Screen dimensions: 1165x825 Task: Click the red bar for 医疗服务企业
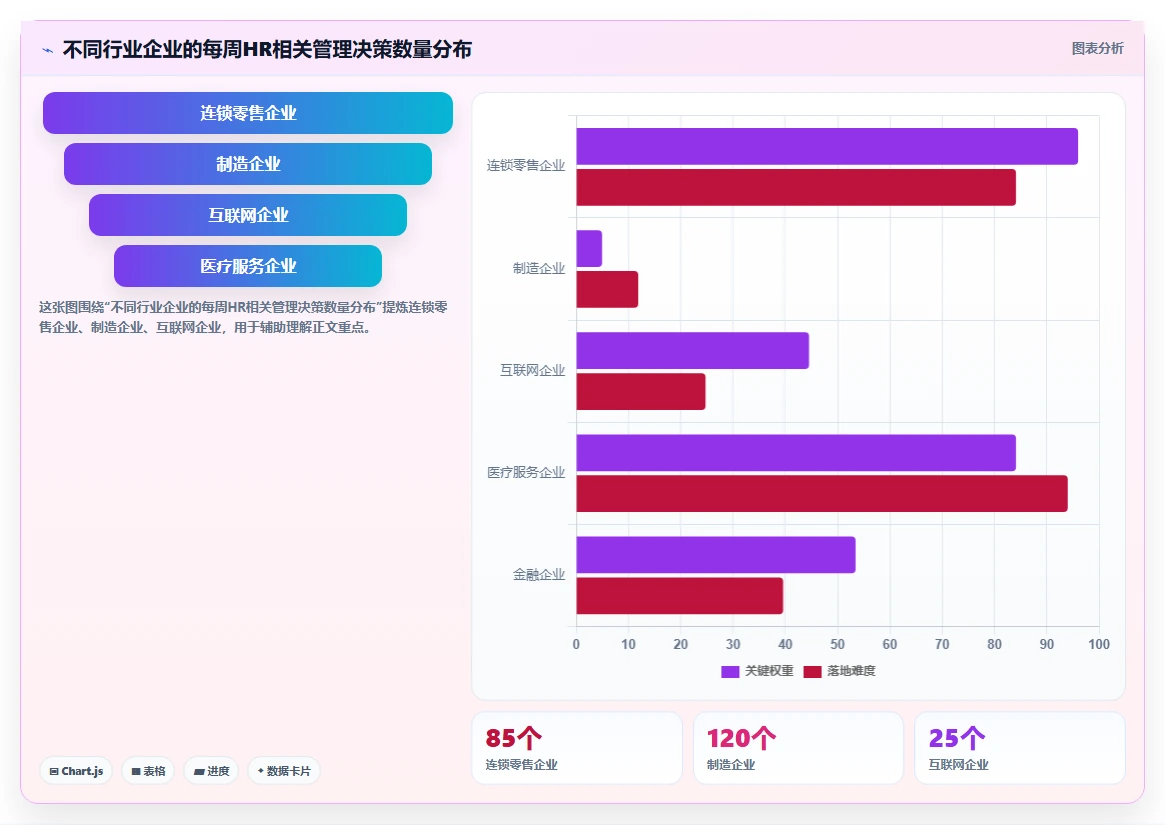click(822, 494)
